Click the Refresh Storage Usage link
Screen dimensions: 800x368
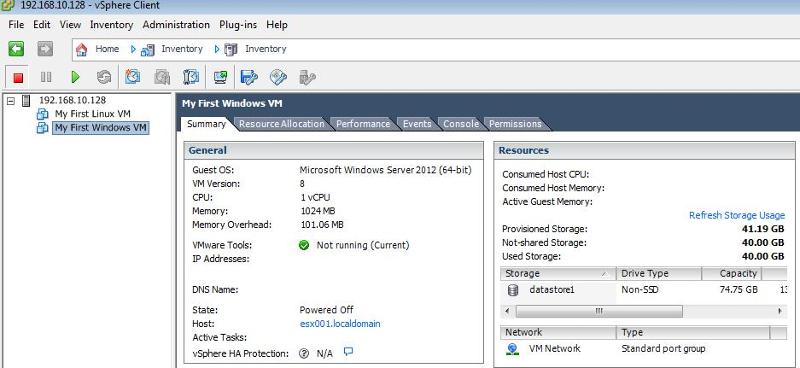point(737,215)
